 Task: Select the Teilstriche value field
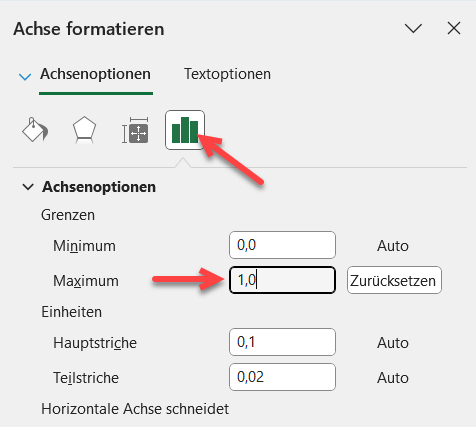coord(282,377)
